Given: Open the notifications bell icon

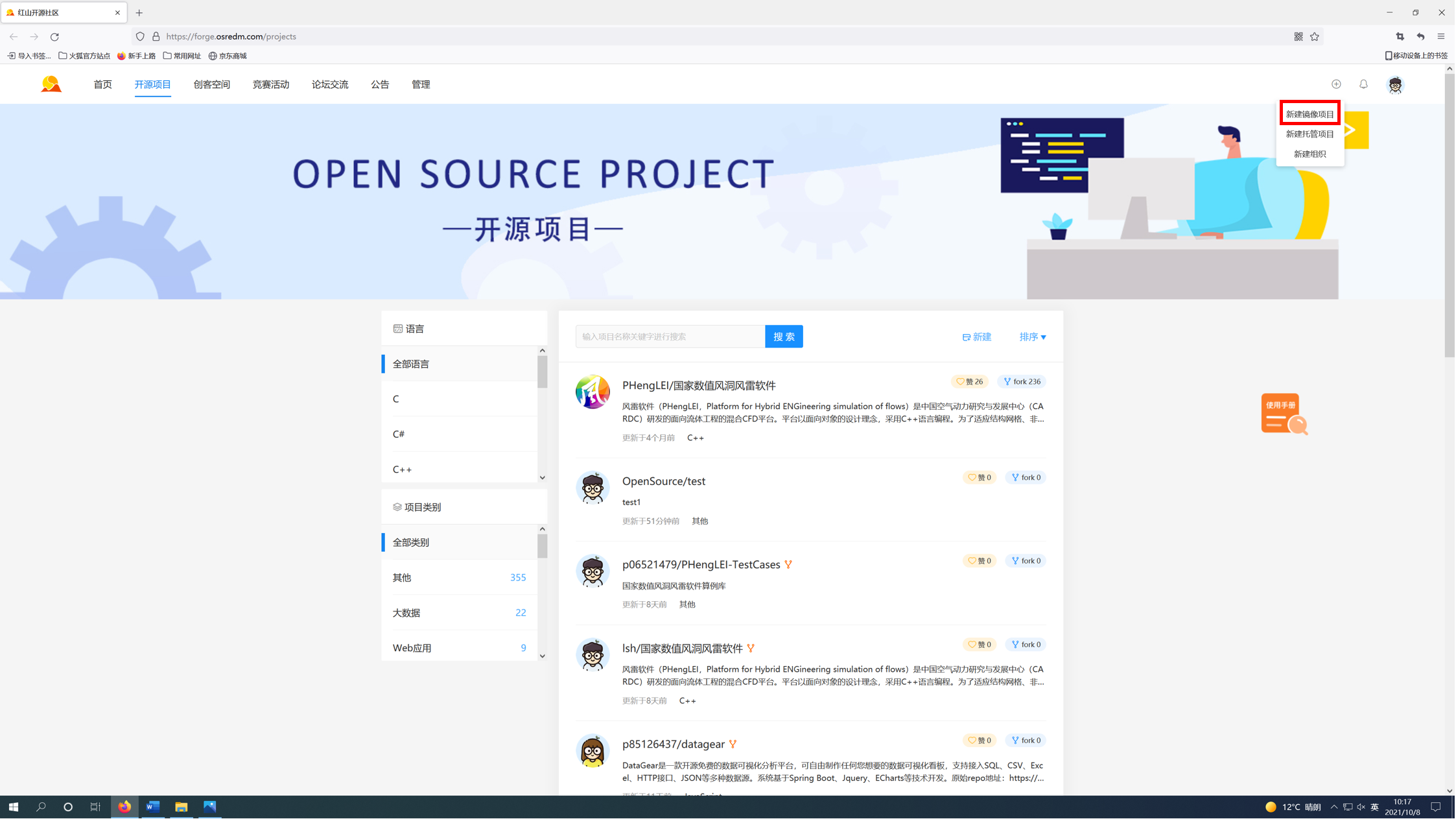Looking at the screenshot, I should 1363,84.
